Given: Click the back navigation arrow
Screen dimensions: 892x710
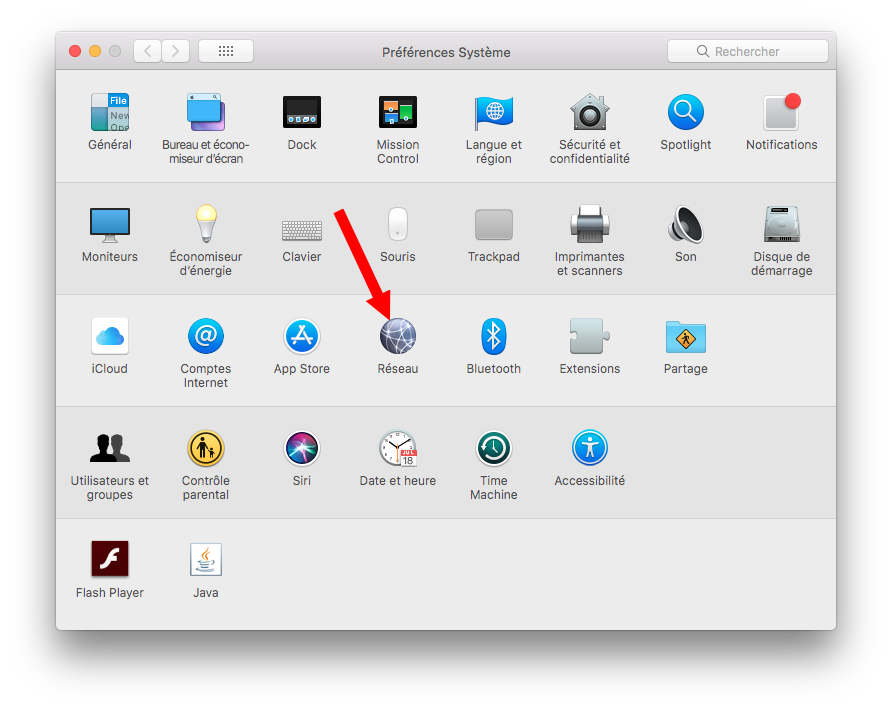Looking at the screenshot, I should (x=148, y=51).
